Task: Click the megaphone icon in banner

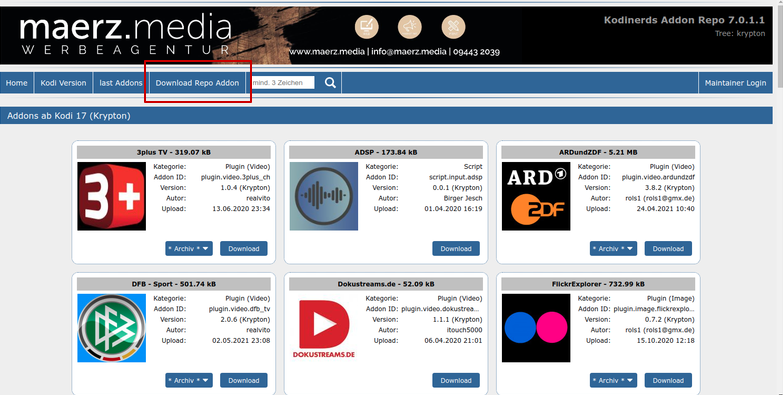Action: [410, 26]
